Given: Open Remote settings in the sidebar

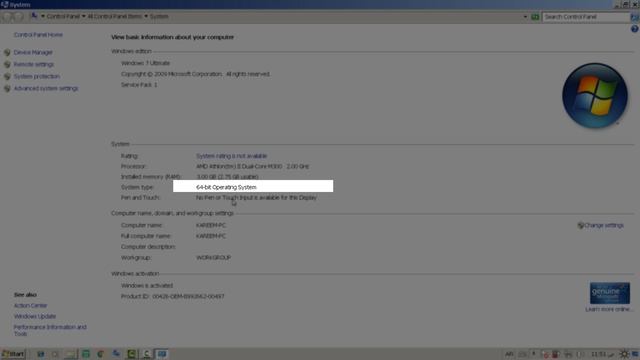Looking at the screenshot, I should click(x=33, y=64).
